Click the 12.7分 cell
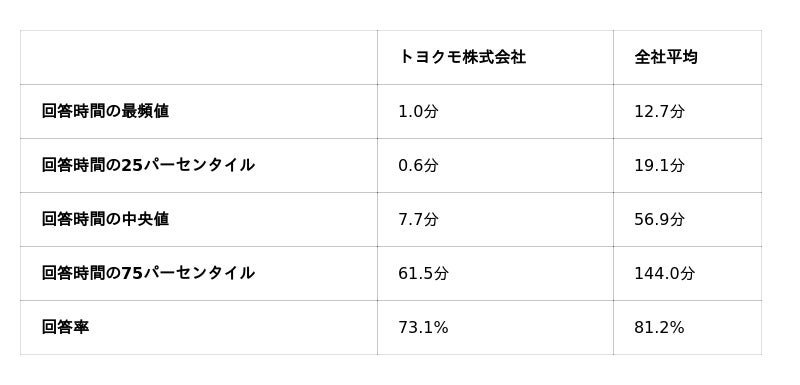The height and width of the screenshot is (385, 800). [659, 112]
